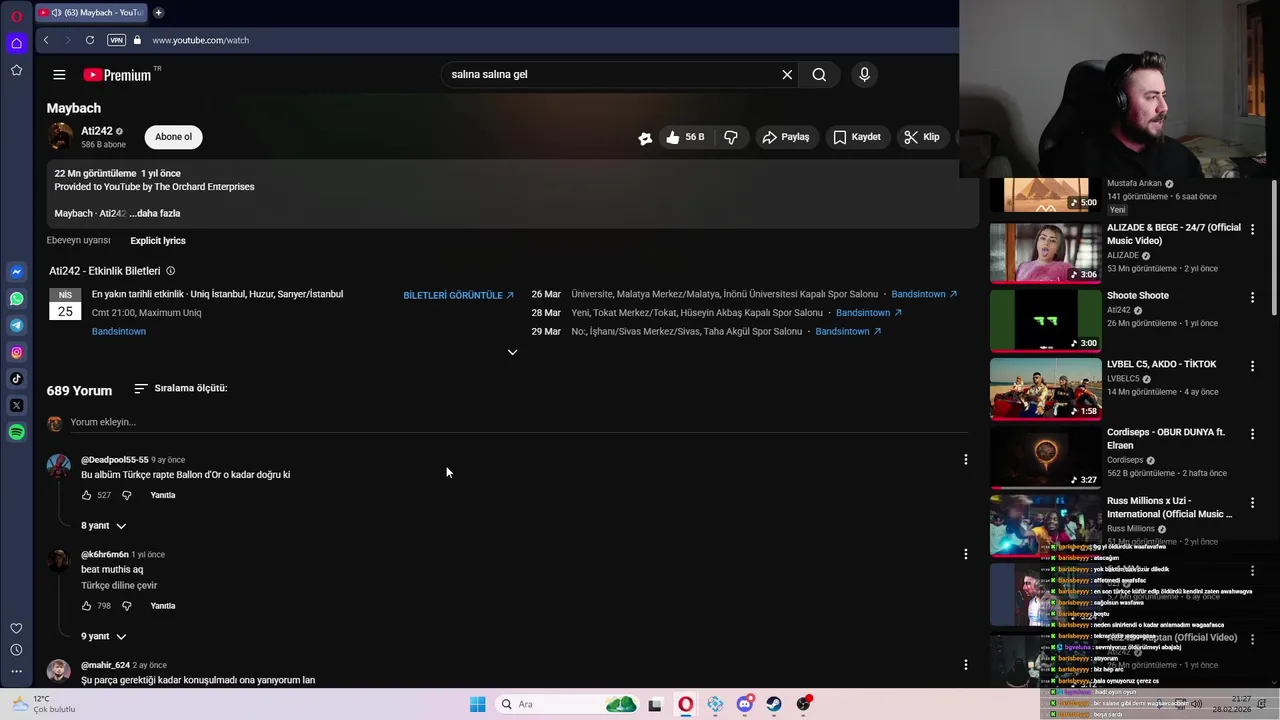The height and width of the screenshot is (720, 1280).
Task: Create a clip with Klip button
Action: click(x=922, y=137)
